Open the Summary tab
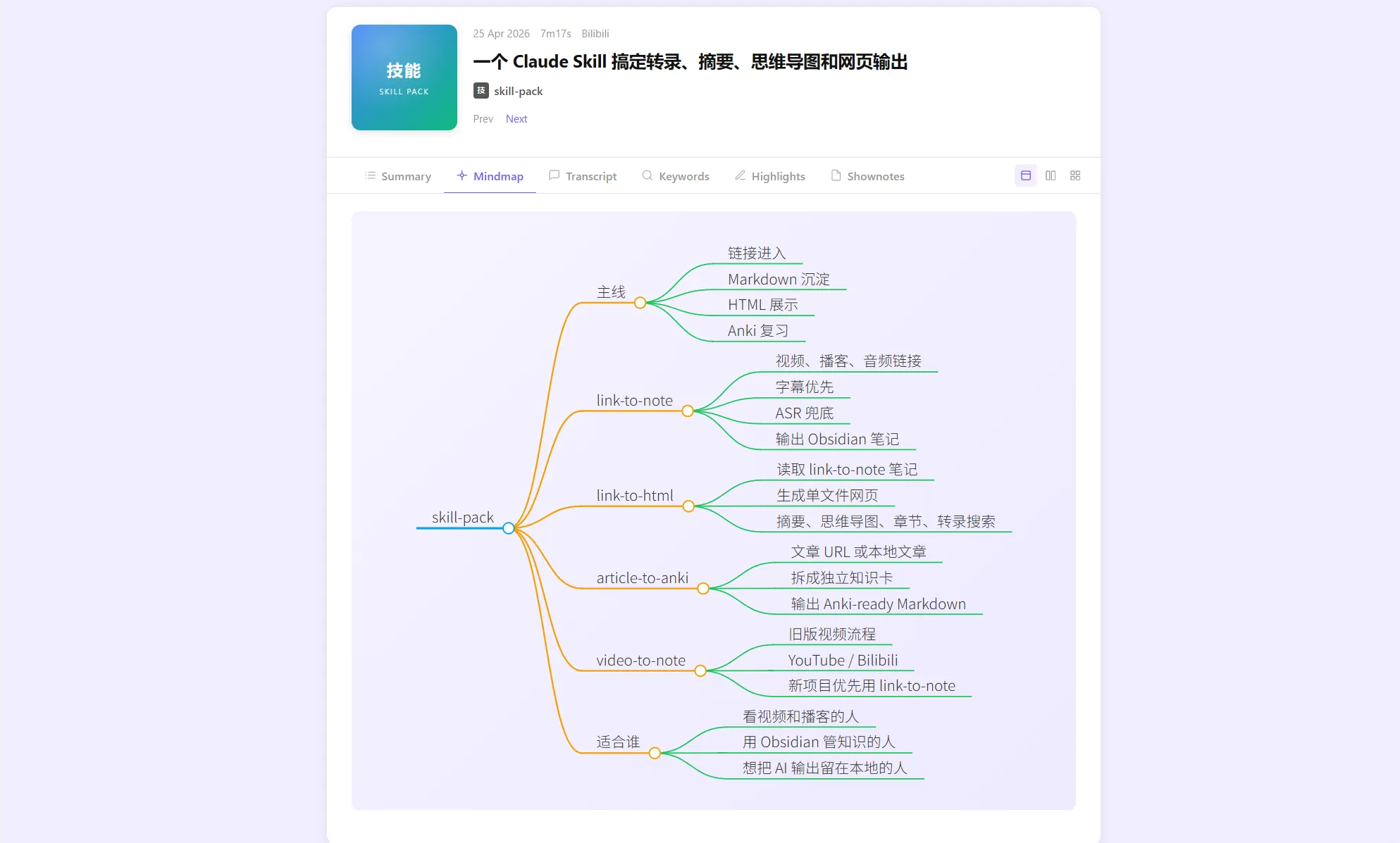This screenshot has width=1400, height=843. click(398, 176)
